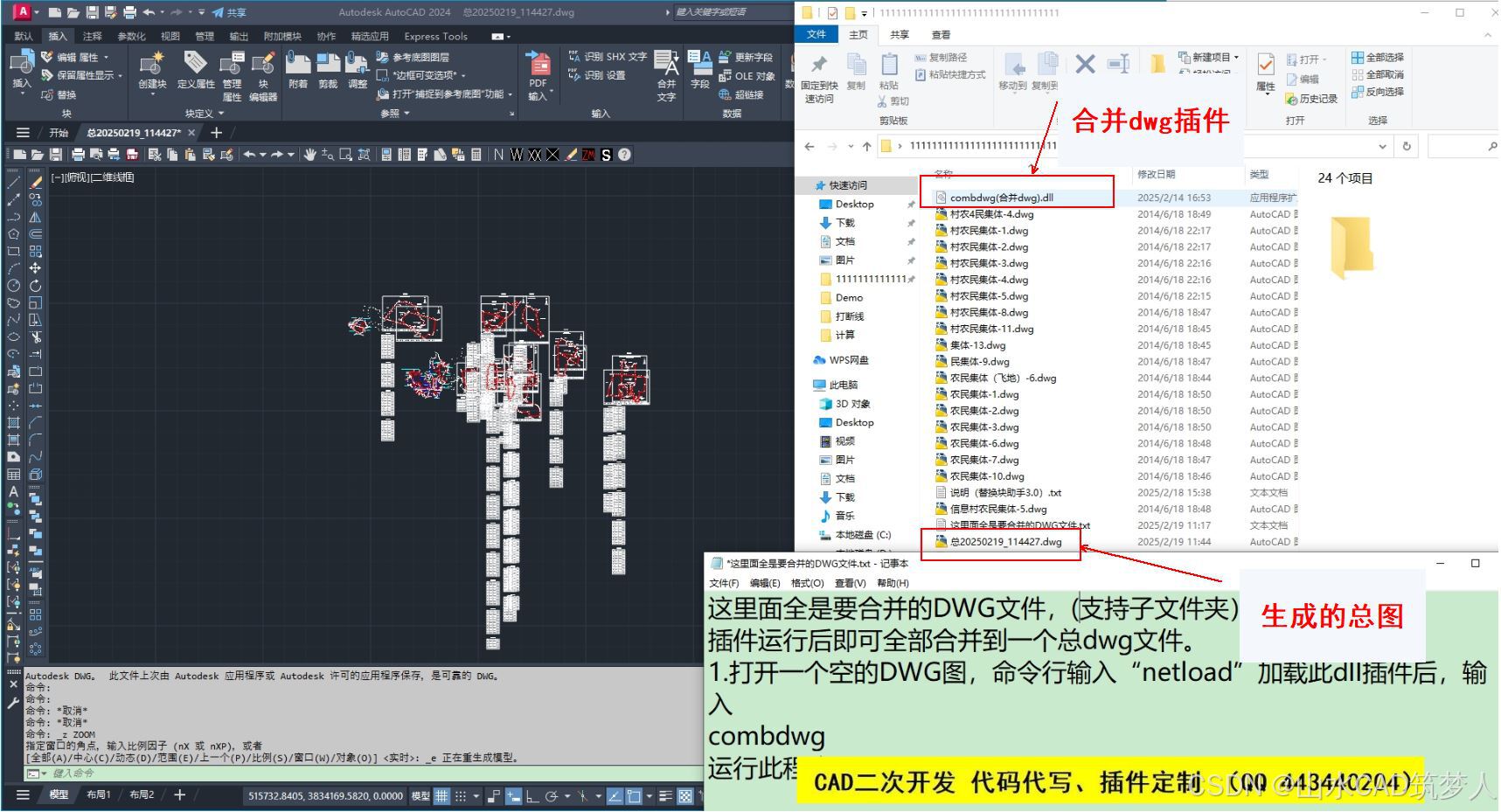Toggle transparency display in the AutoCAD status bar
The image size is (1501, 812).
point(685,795)
